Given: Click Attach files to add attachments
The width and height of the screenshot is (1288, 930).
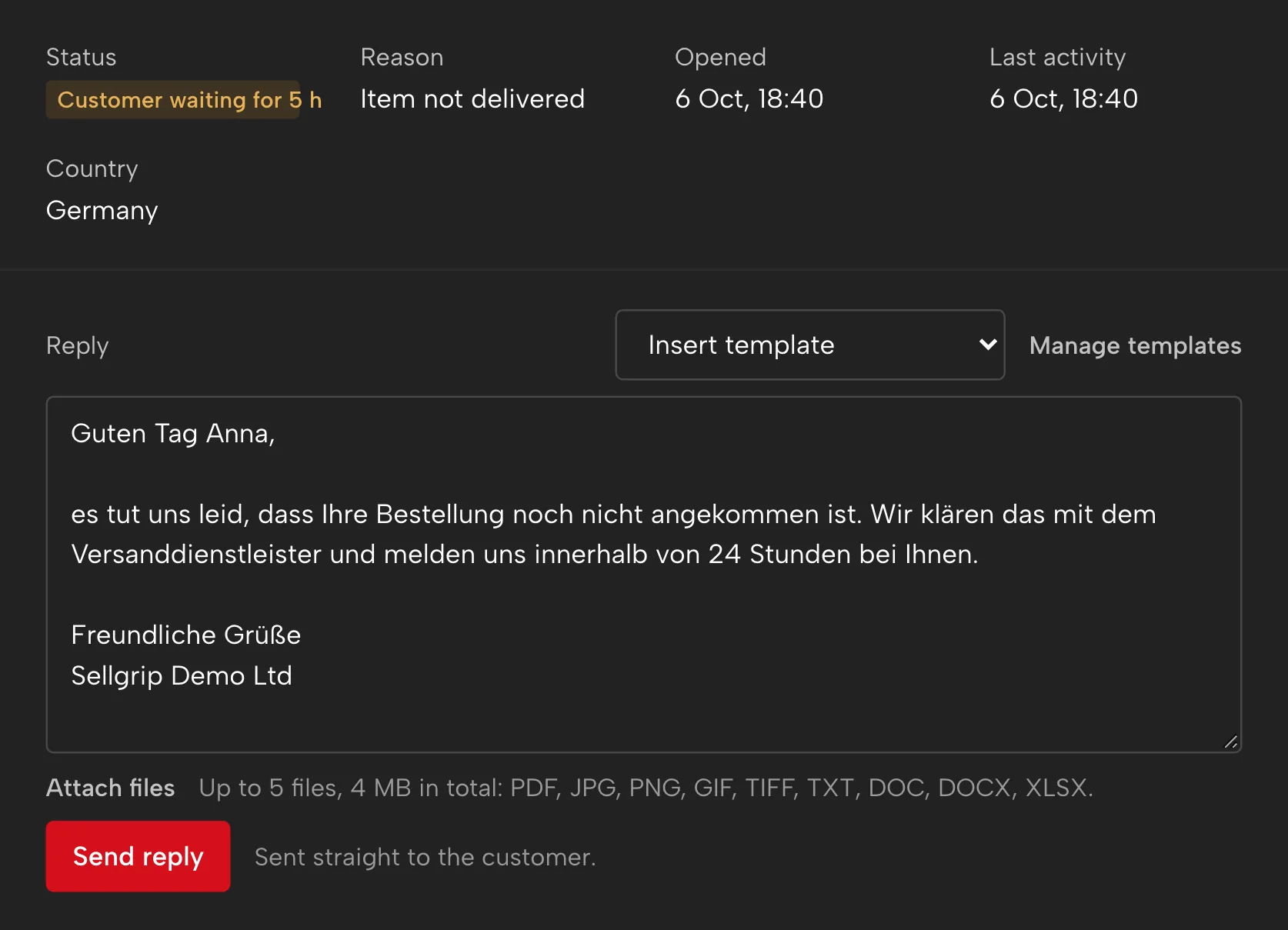Looking at the screenshot, I should point(111,788).
